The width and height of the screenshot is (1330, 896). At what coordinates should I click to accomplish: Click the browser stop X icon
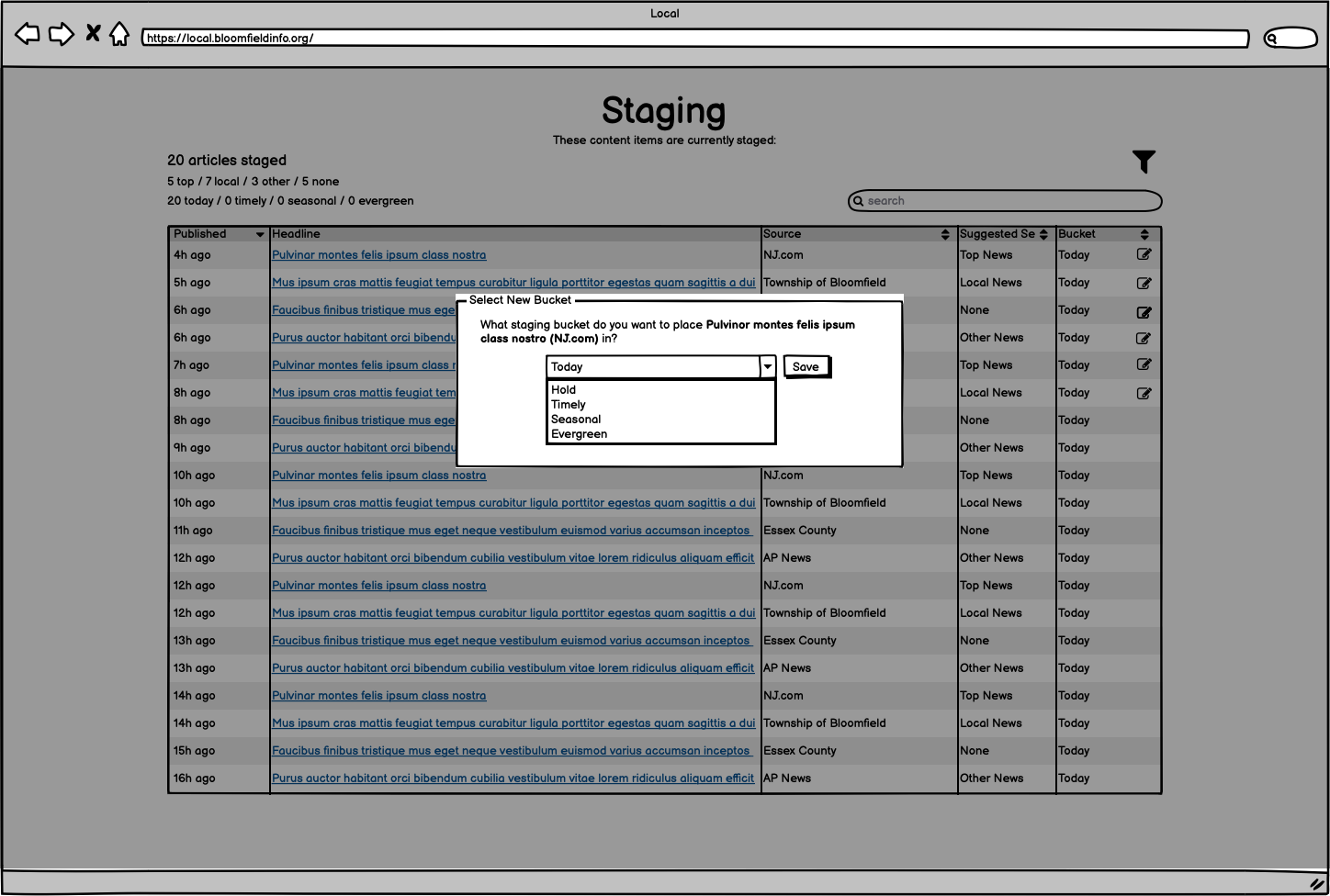point(93,34)
